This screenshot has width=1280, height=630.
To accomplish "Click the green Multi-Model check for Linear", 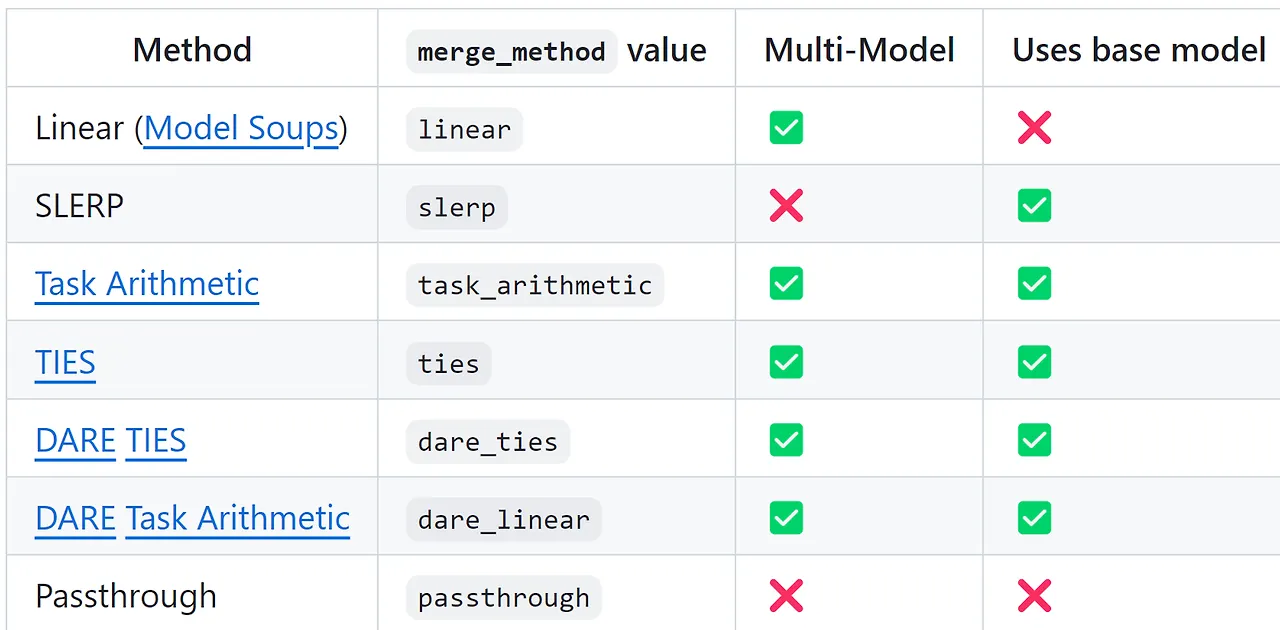I will coord(786,128).
